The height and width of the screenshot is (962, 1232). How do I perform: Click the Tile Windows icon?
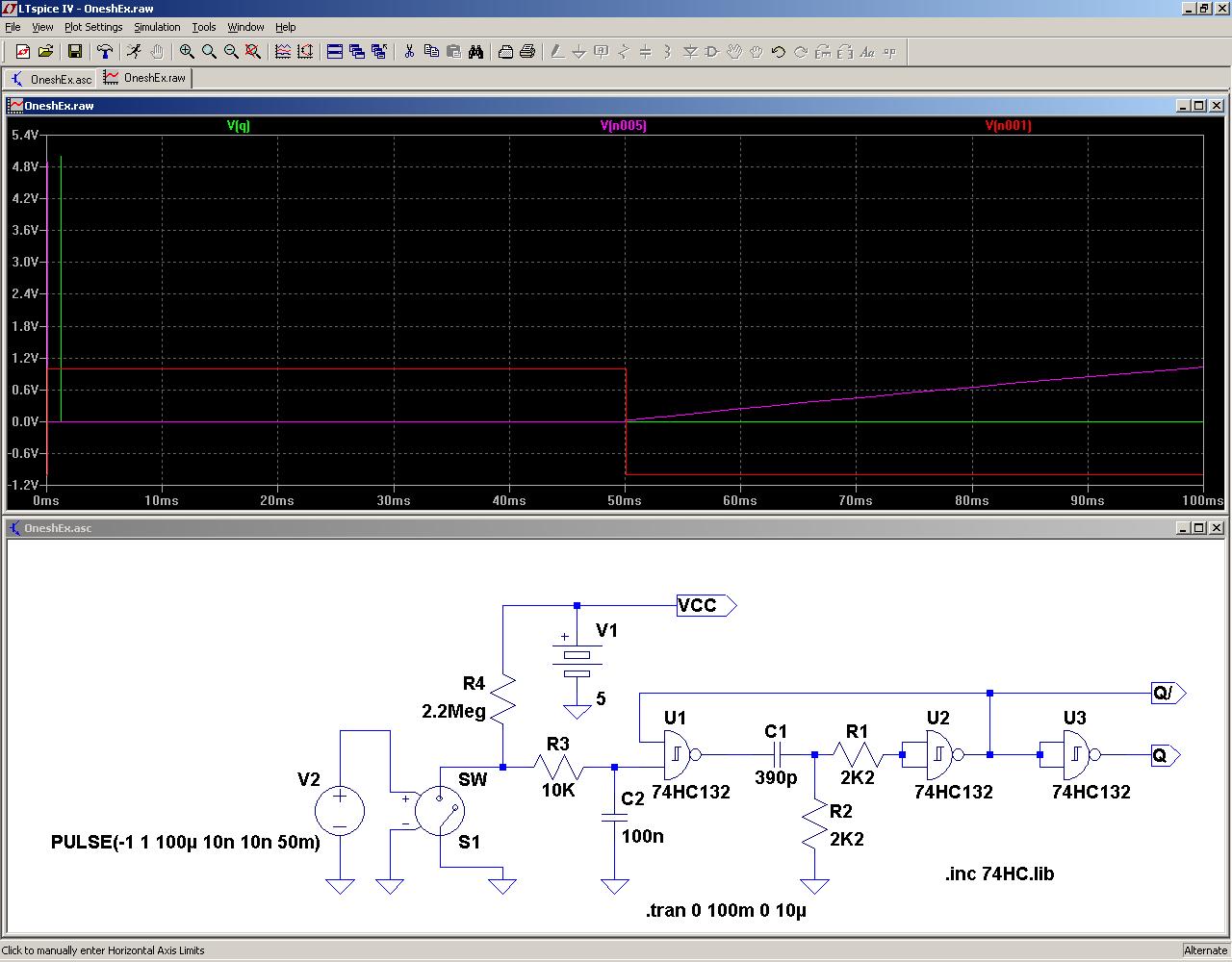pos(335,52)
